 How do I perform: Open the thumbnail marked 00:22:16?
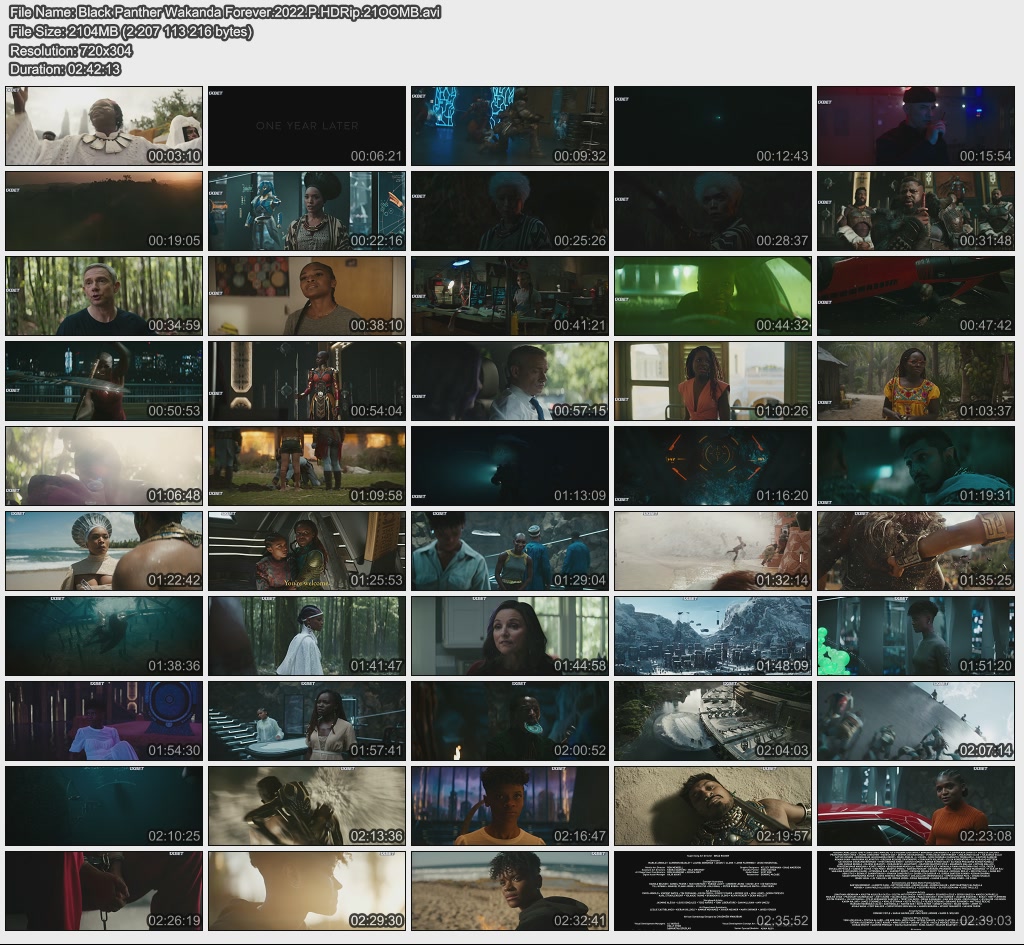coord(307,211)
